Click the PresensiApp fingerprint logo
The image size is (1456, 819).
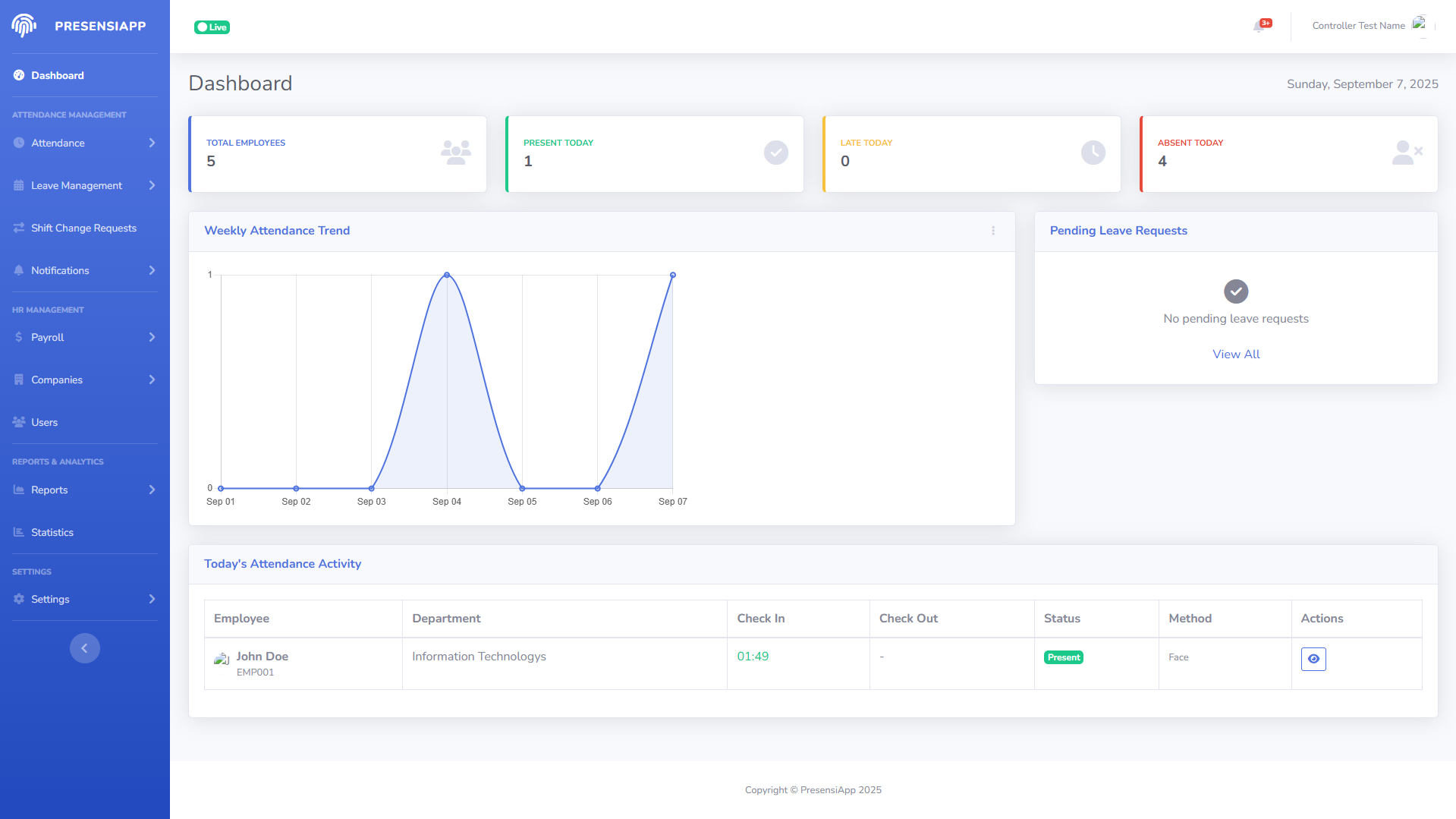[x=24, y=26]
